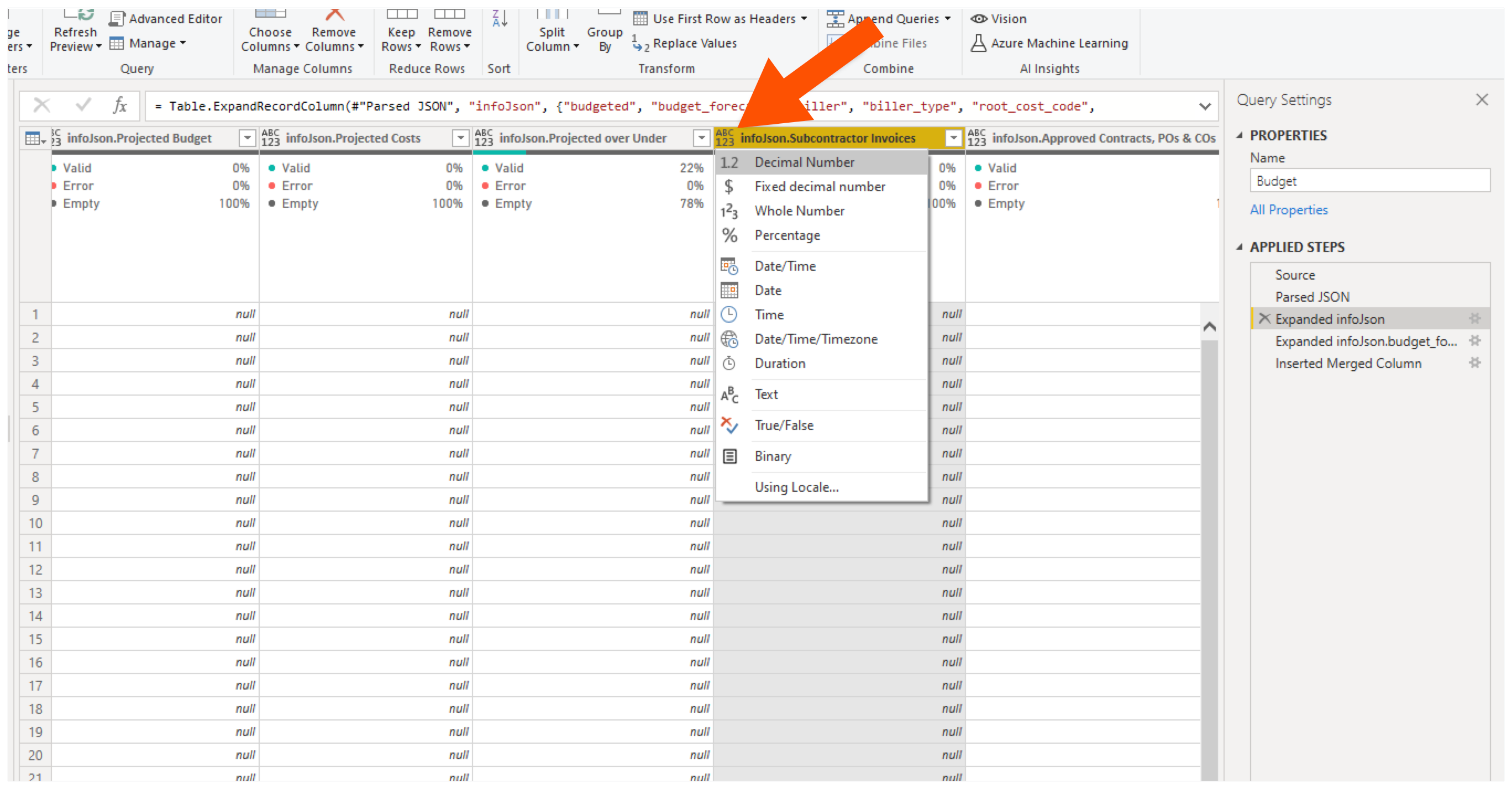Viewport: 1512px width, 789px height.
Task: Click the sort descending Z-A icon
Action: [x=500, y=19]
